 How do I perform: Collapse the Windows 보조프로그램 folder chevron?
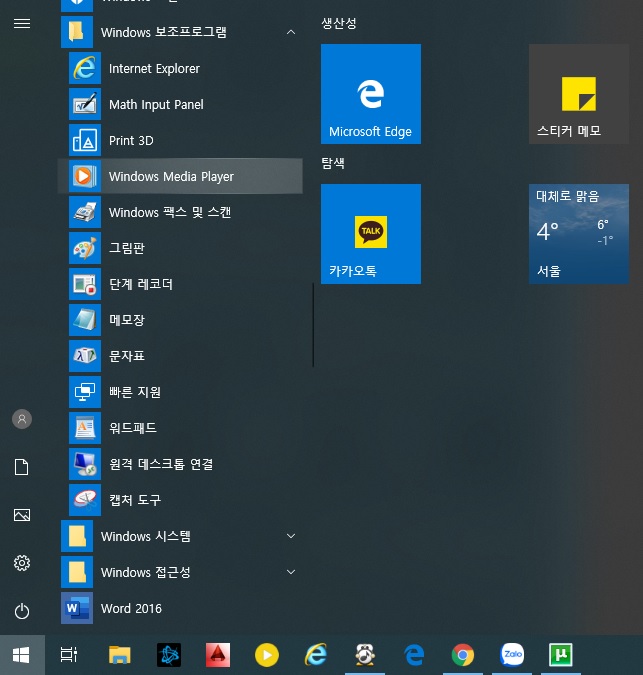(291, 32)
